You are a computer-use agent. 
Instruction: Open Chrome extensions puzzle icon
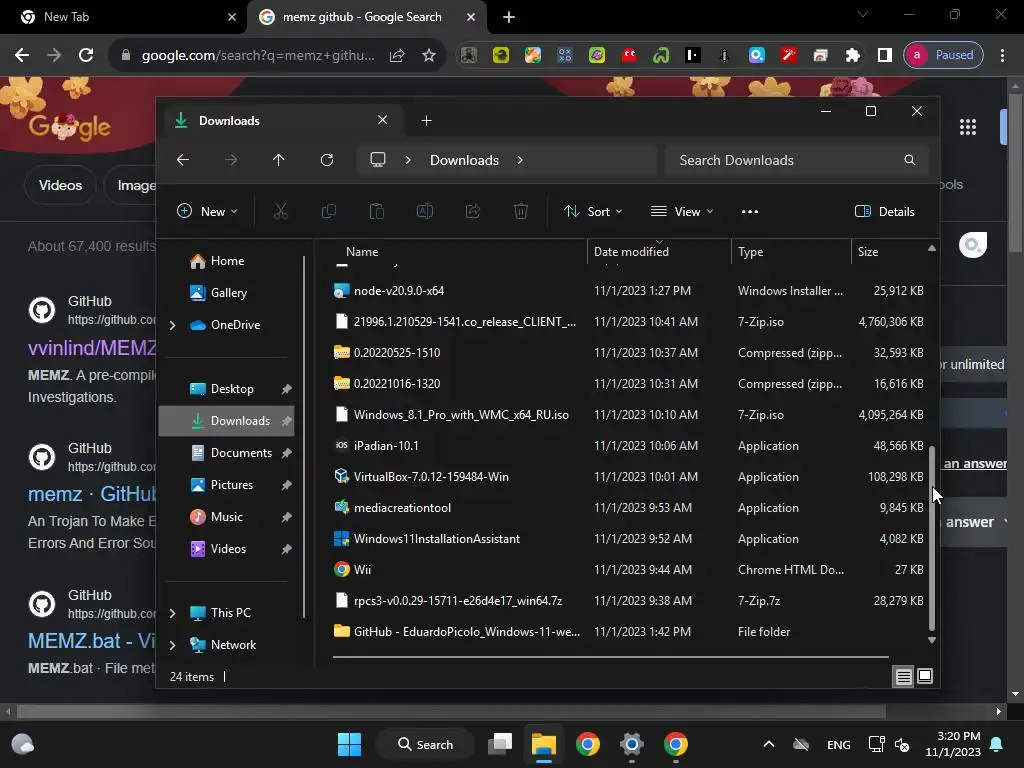coord(852,56)
